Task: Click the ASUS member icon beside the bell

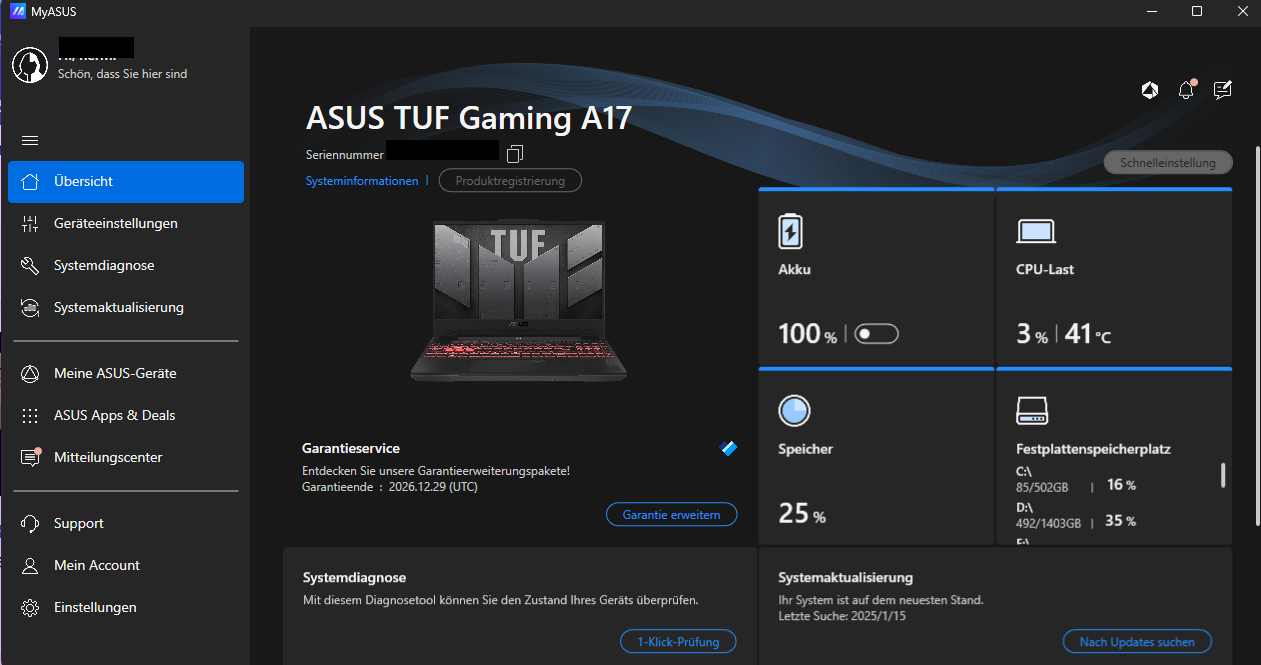Action: 1150,91
